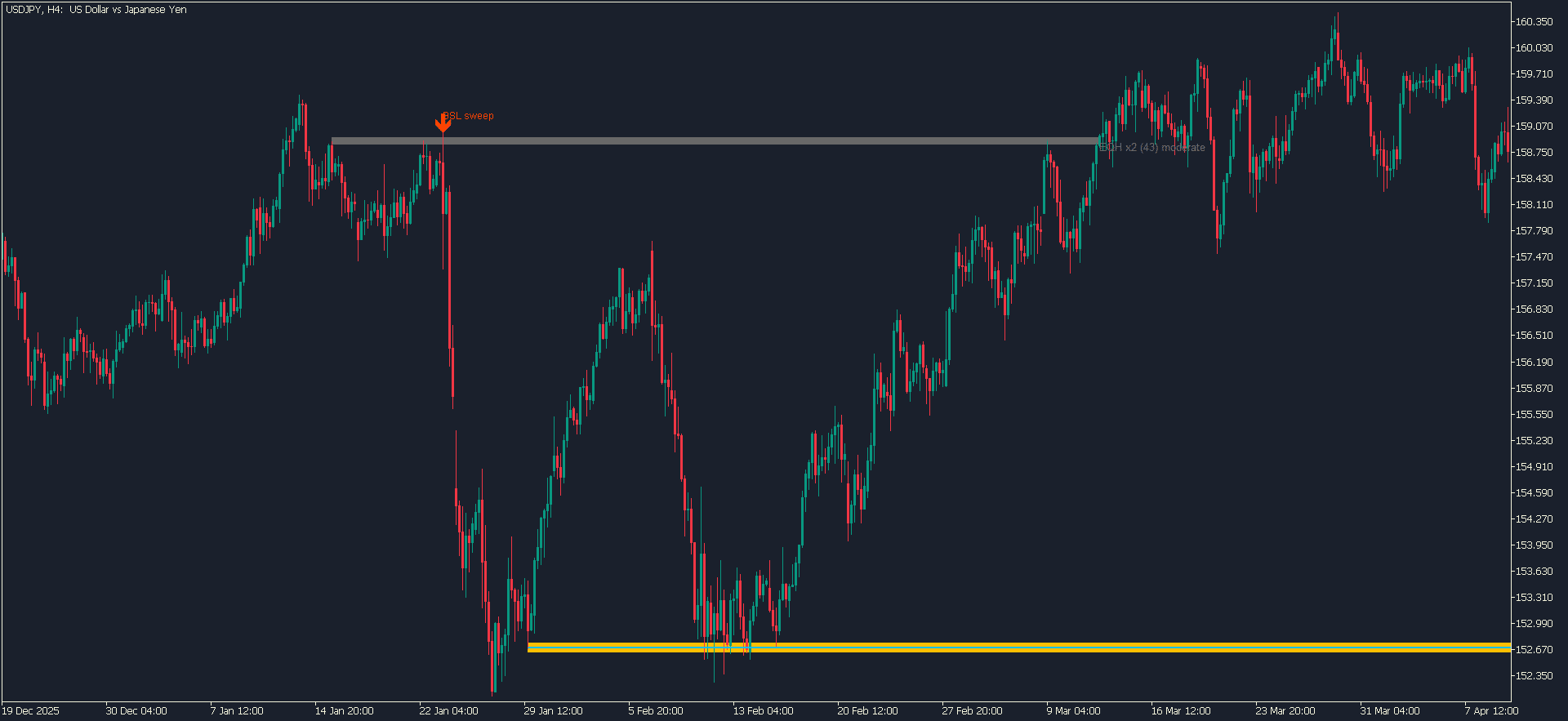This screenshot has width=1568, height=721.
Task: Click the '27 Feb 20:00' time axis label
Action: [972, 711]
